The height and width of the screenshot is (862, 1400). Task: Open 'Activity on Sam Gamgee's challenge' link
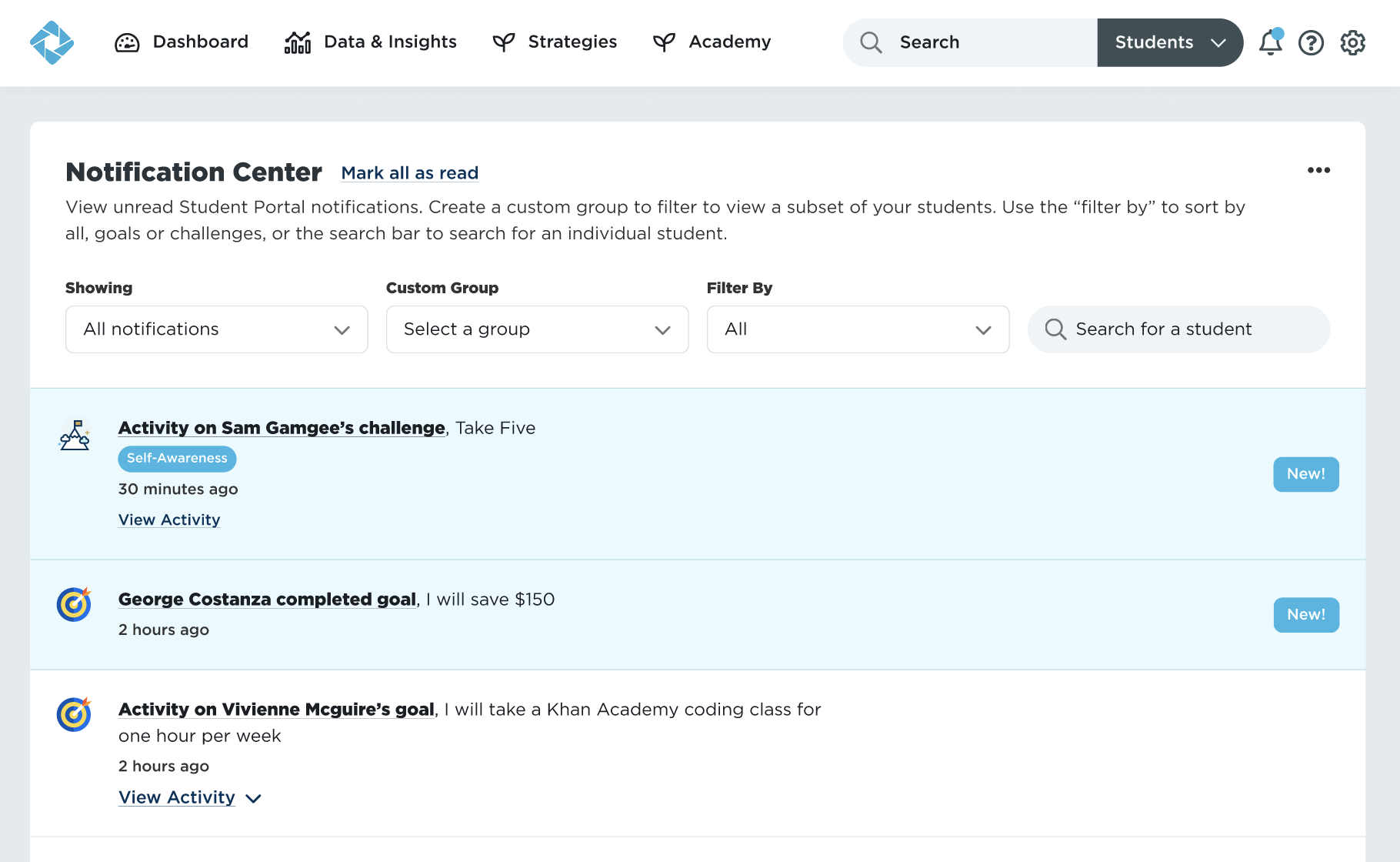(x=282, y=428)
